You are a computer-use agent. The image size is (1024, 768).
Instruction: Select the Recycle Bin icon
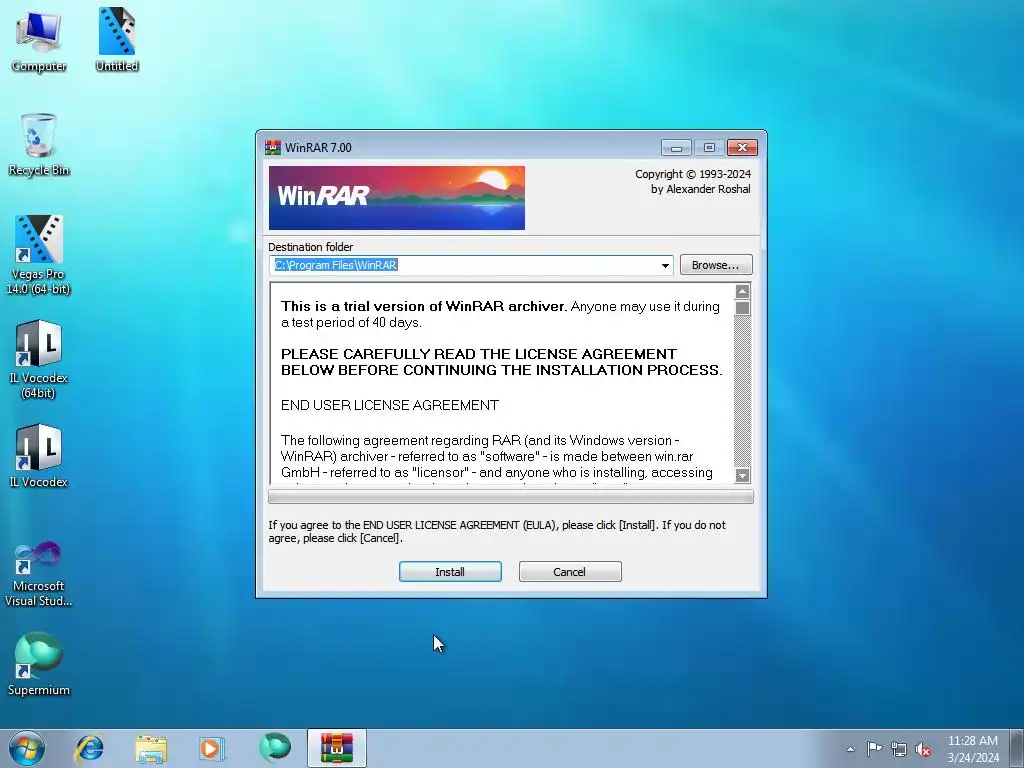(x=39, y=145)
